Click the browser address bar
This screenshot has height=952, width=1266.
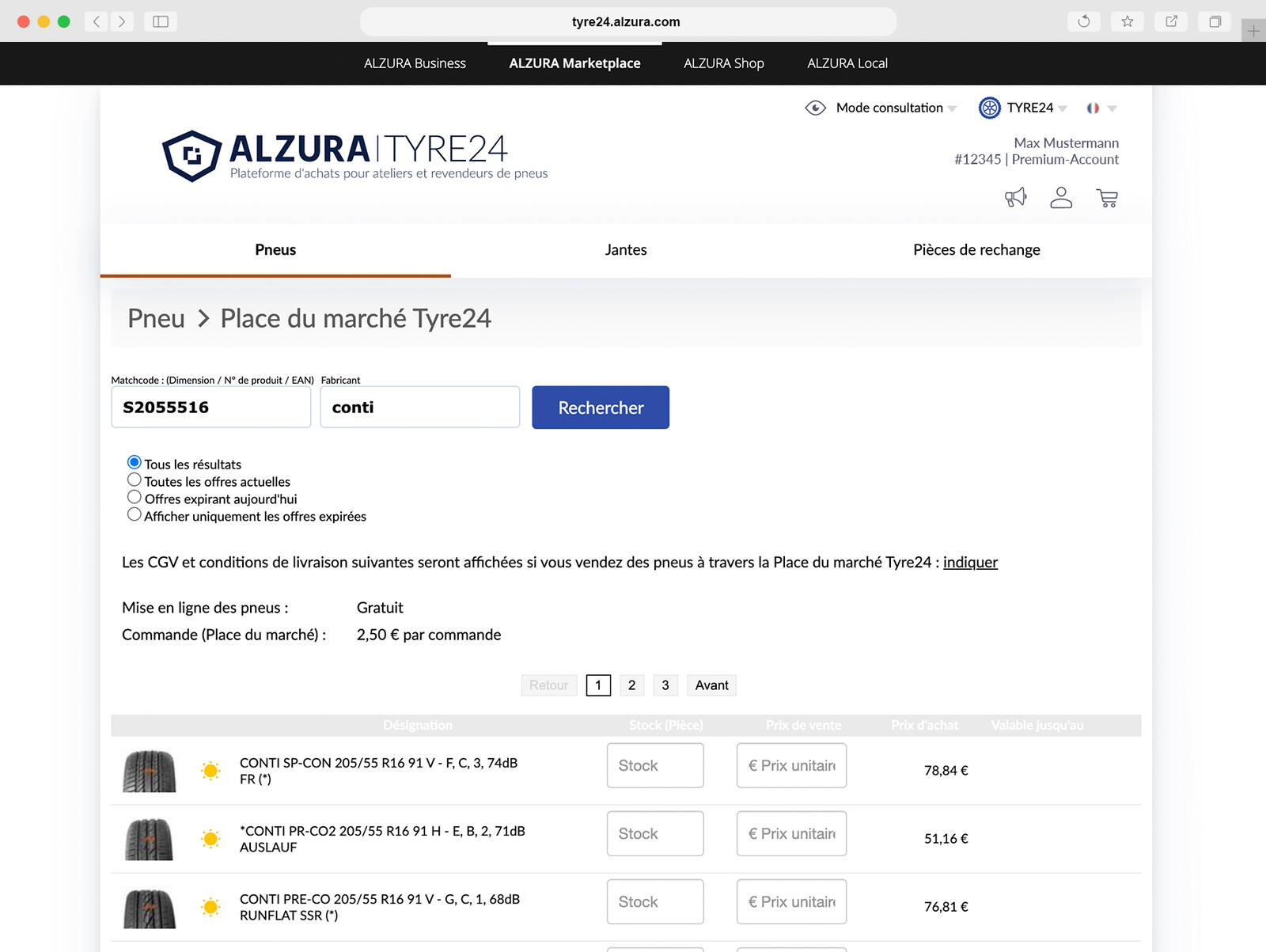coord(628,21)
